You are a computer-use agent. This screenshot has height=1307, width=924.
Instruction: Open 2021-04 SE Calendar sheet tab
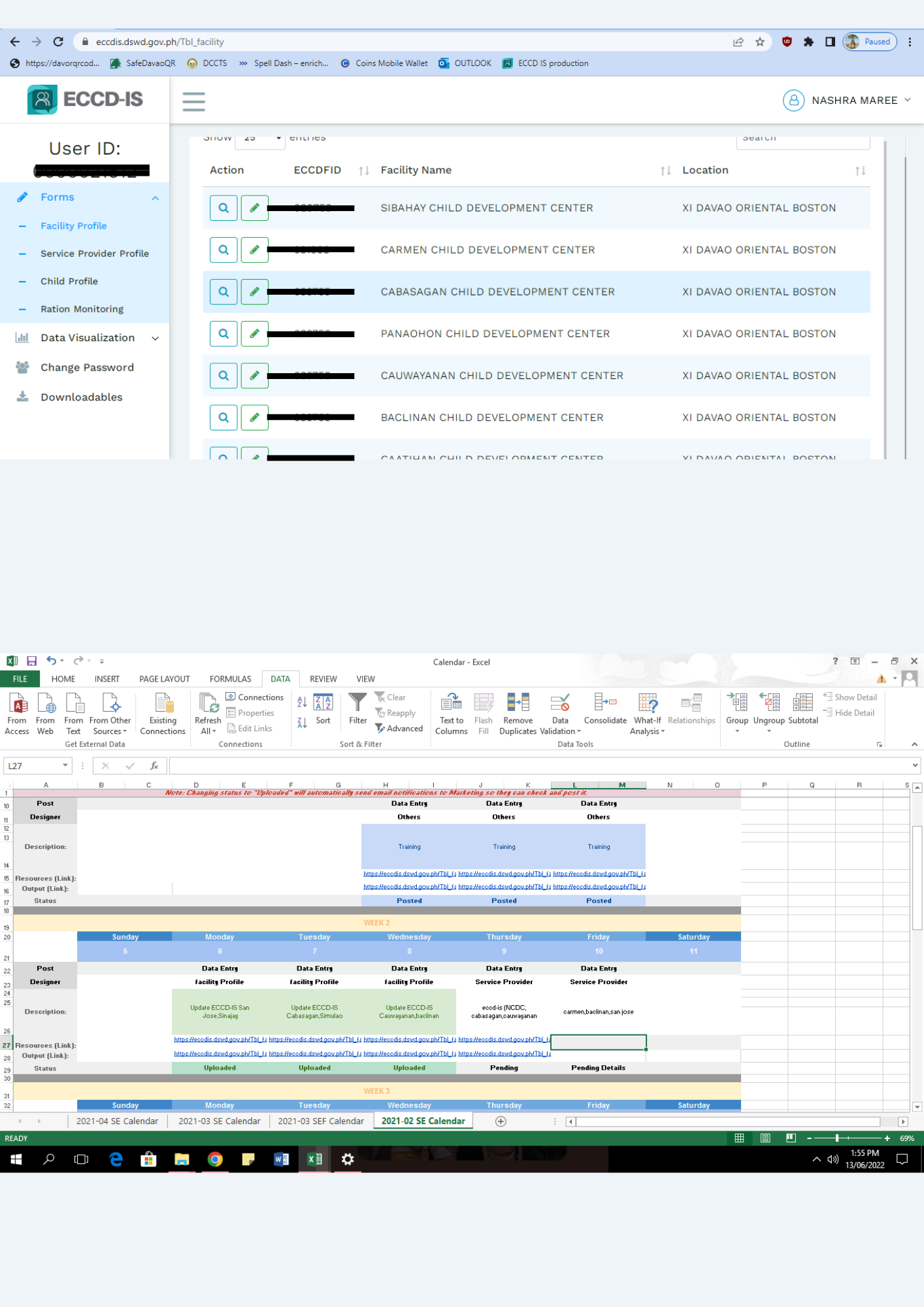(118, 1121)
